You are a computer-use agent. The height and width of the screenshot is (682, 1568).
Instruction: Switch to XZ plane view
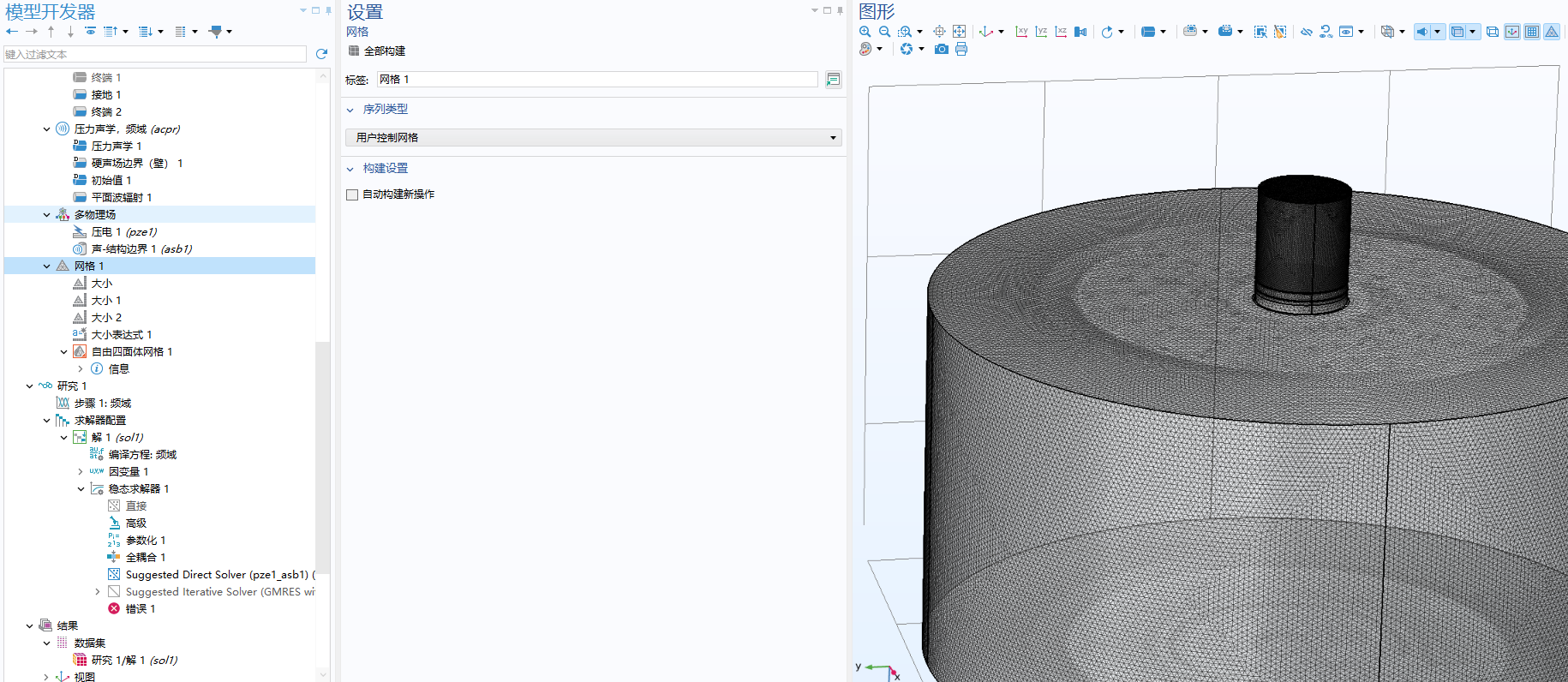coord(1061,32)
